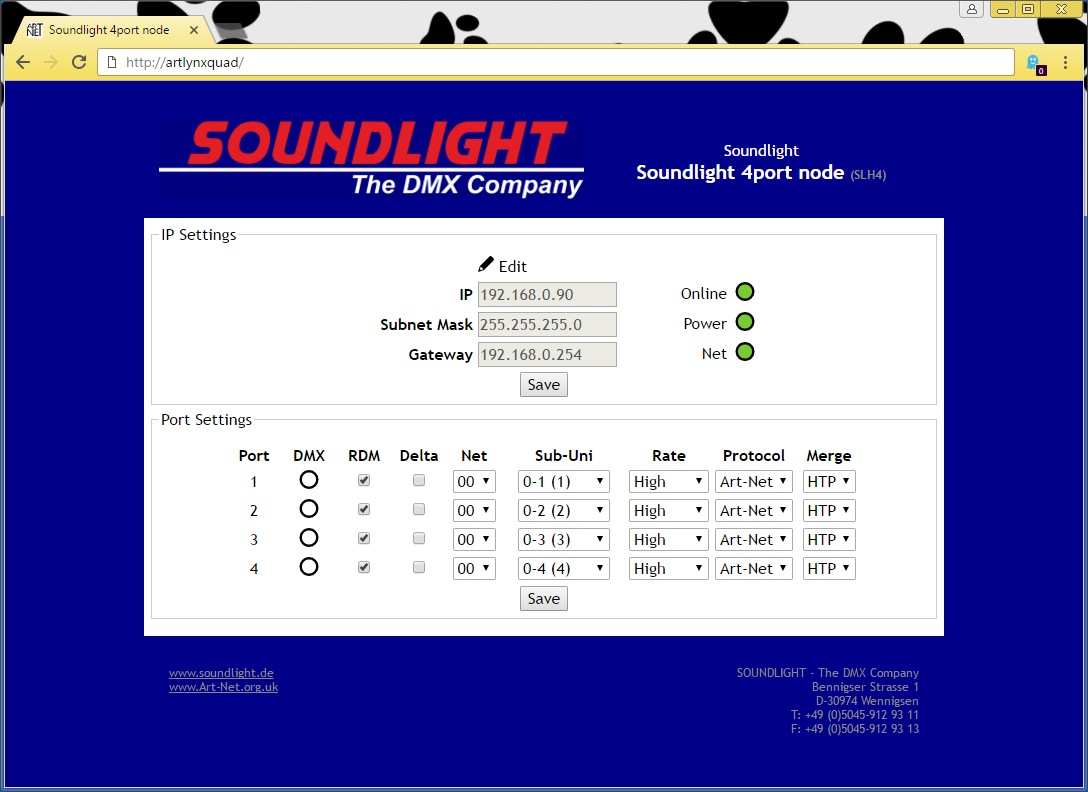Screen dimensions: 1088x792
Task: Click the green Power status indicator
Action: (745, 322)
